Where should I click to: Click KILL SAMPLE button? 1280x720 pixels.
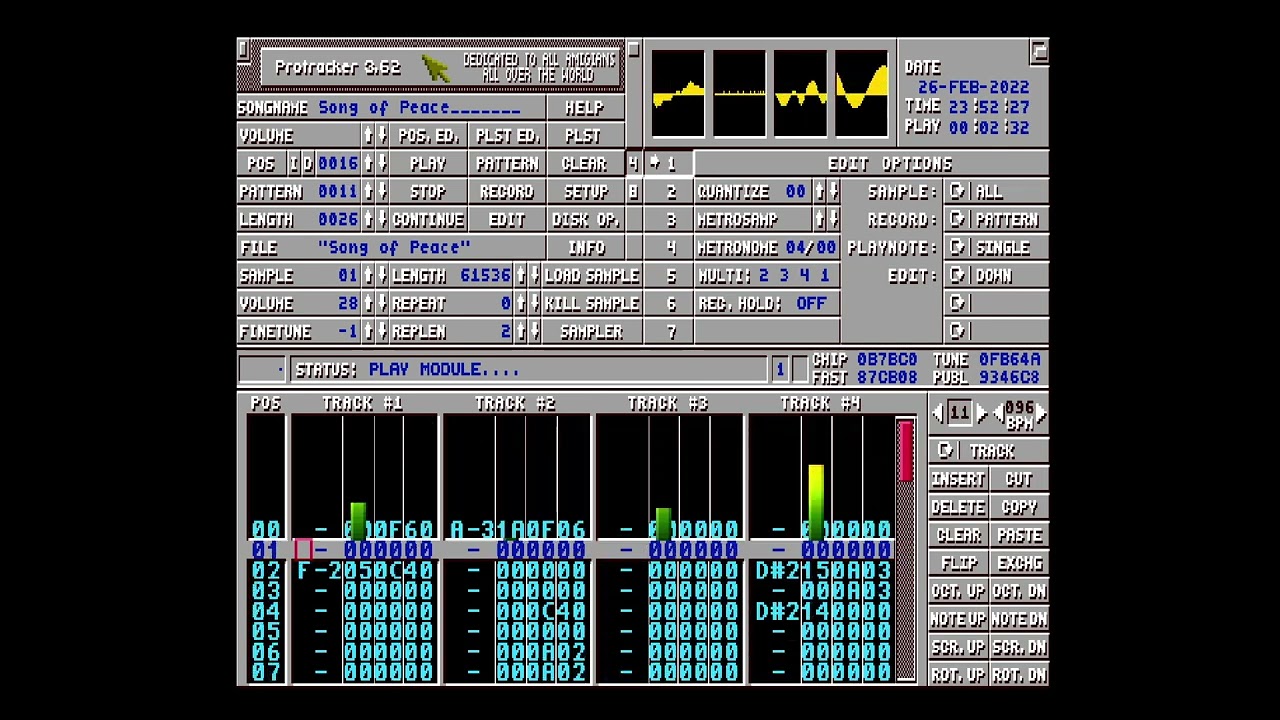coord(592,304)
